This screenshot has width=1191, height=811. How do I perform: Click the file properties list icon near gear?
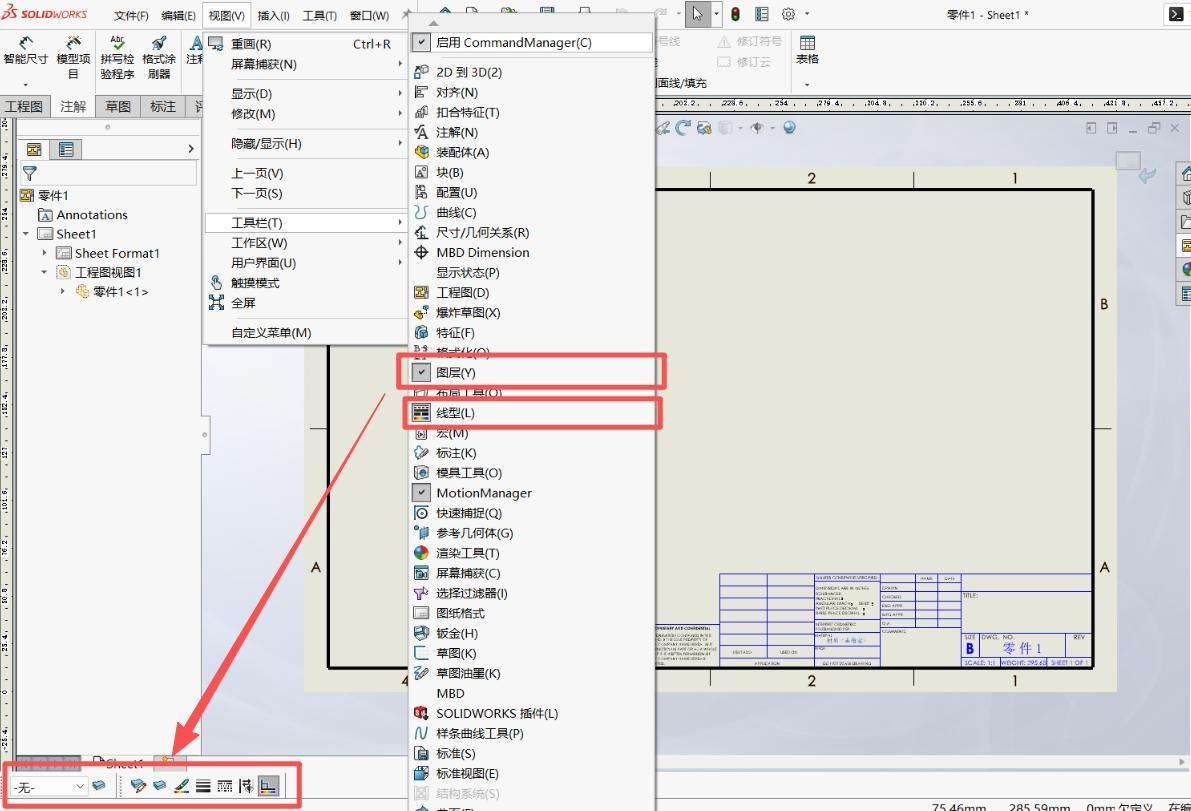(762, 14)
